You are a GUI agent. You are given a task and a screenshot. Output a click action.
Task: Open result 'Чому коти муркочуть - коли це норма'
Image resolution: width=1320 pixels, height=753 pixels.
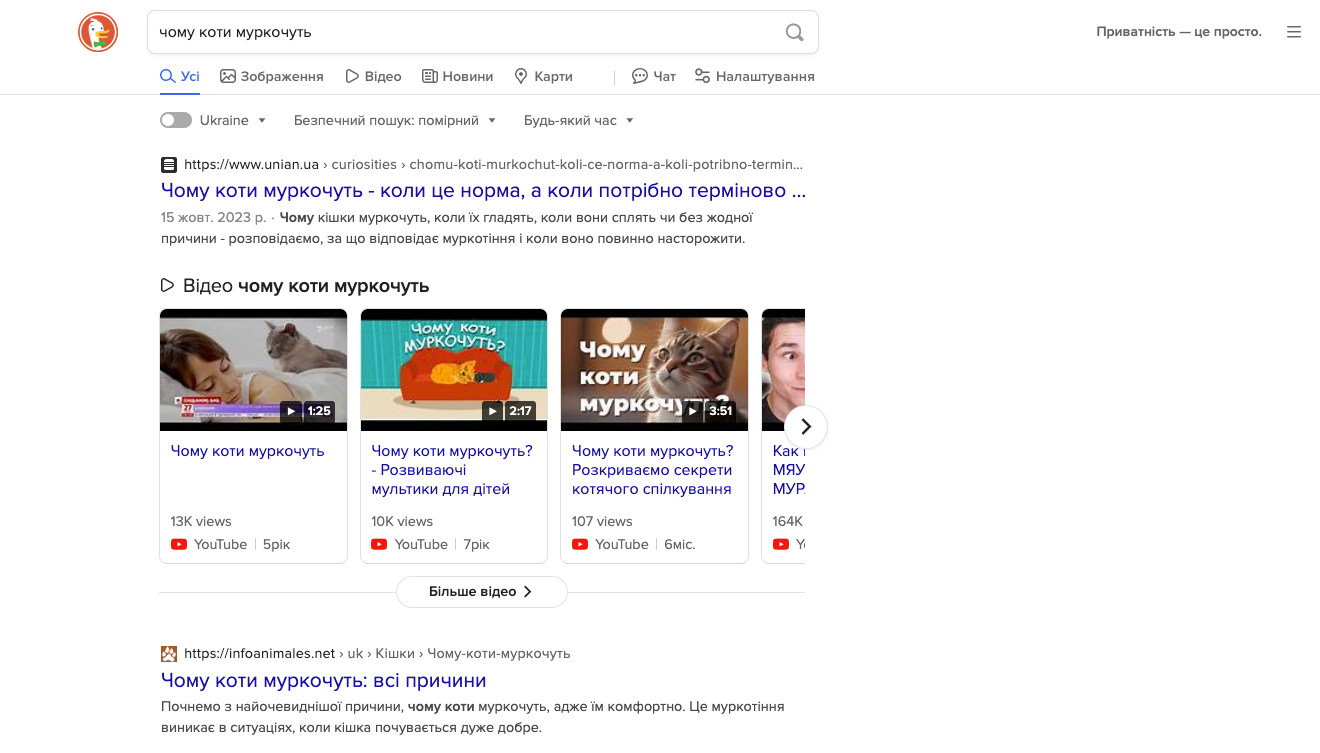[x=483, y=190]
